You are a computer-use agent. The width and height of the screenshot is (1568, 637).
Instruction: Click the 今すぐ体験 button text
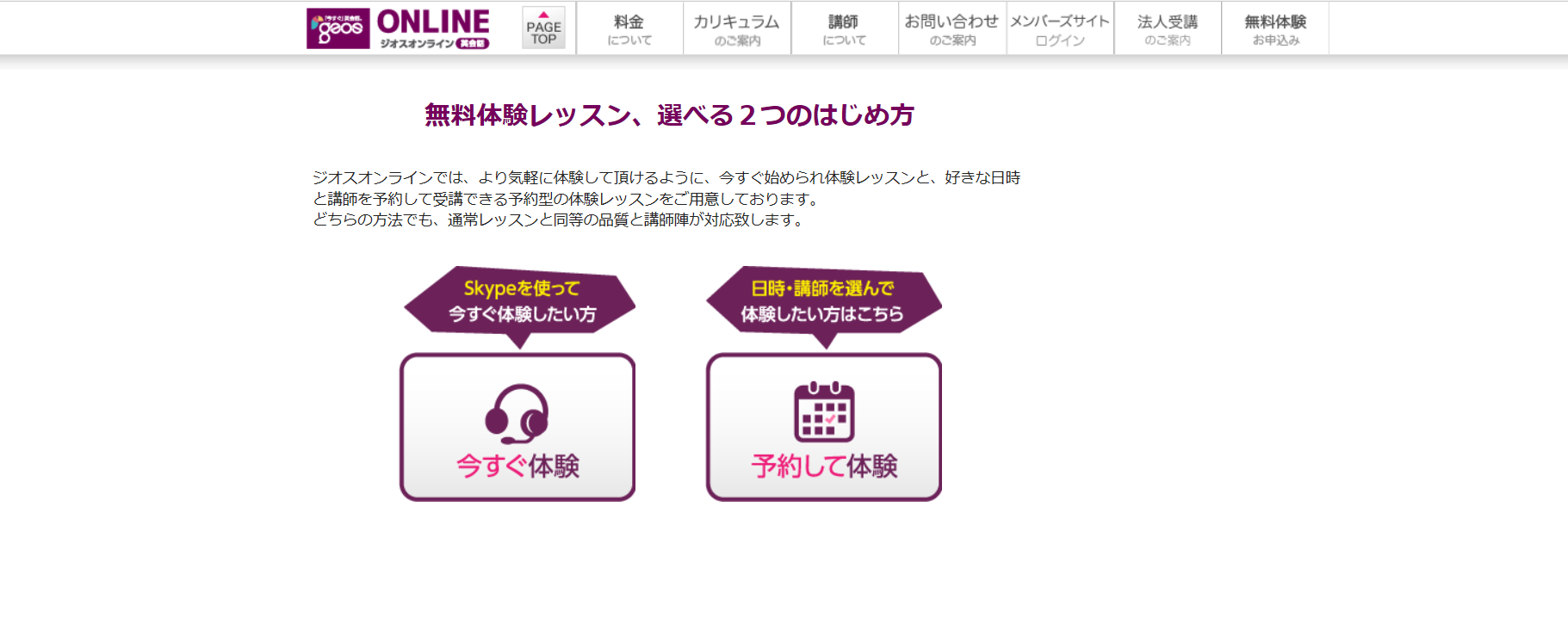[518, 466]
